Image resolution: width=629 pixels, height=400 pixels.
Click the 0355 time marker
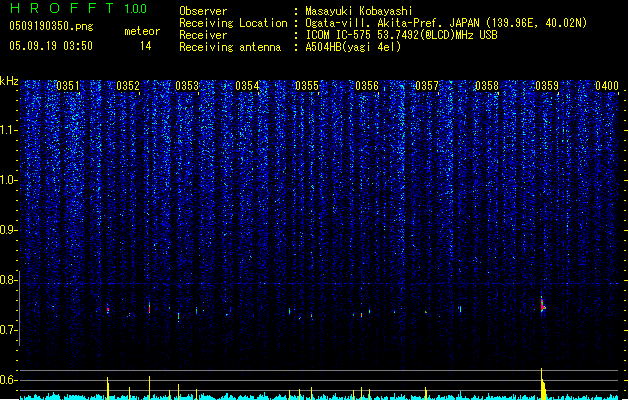click(307, 86)
